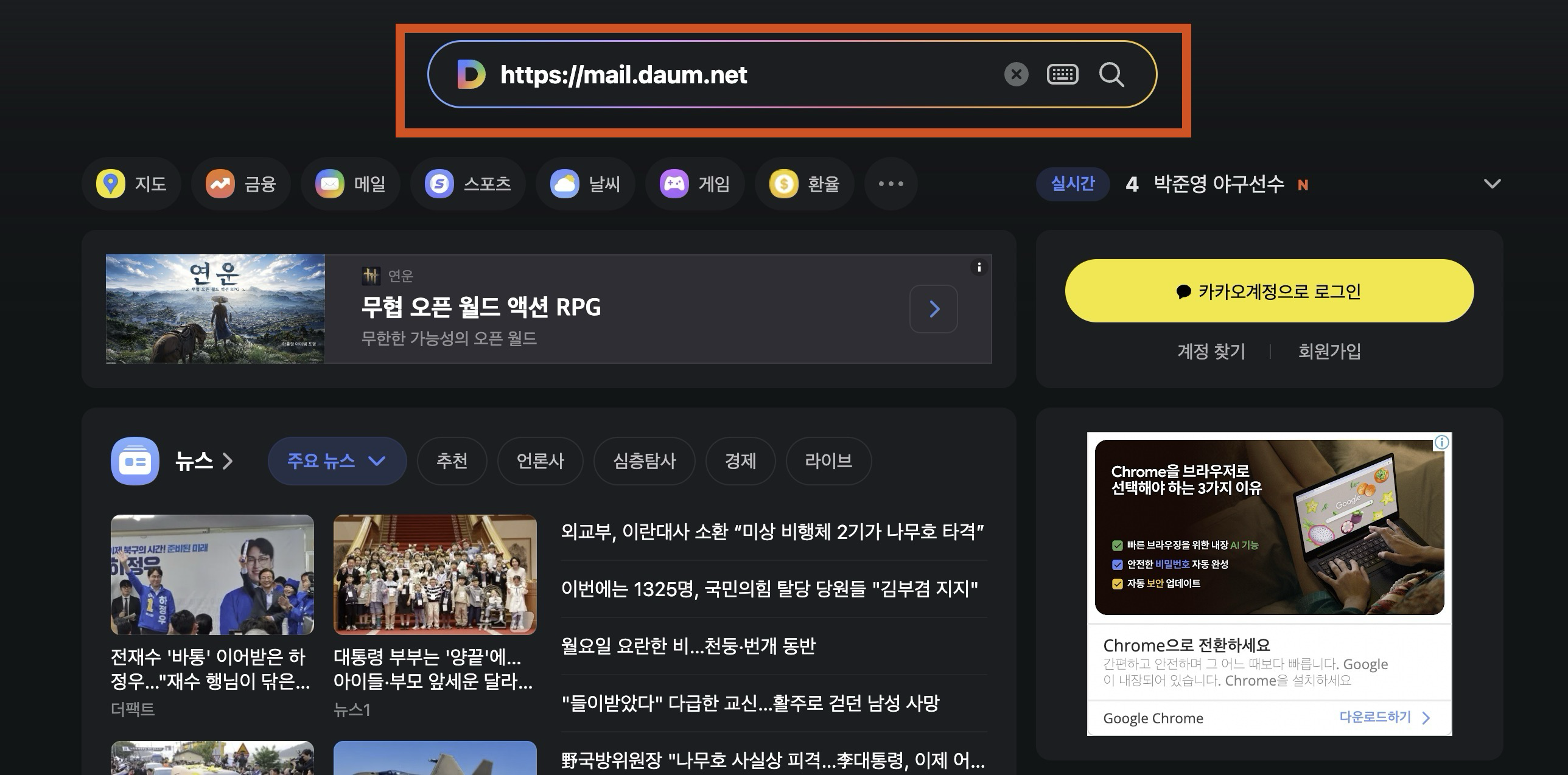Click the 뉴스1 publisher name
This screenshot has height=775, width=1568.
[352, 709]
